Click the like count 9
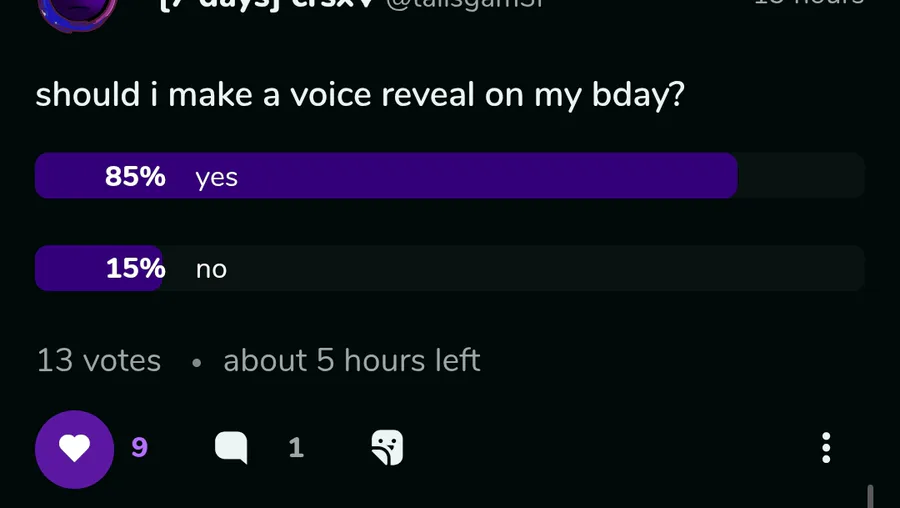The height and width of the screenshot is (508, 900). tap(139, 448)
